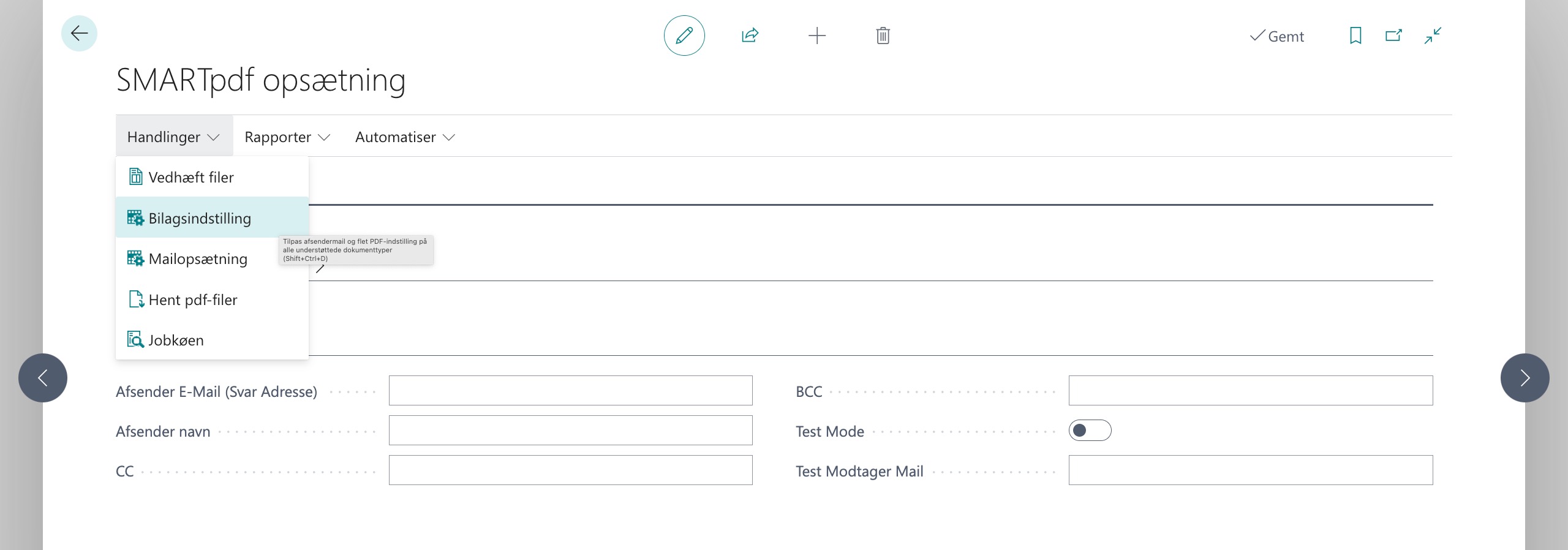1568x550 pixels.
Task: Select Vedhæft filer menu entry
Action: tap(212, 177)
